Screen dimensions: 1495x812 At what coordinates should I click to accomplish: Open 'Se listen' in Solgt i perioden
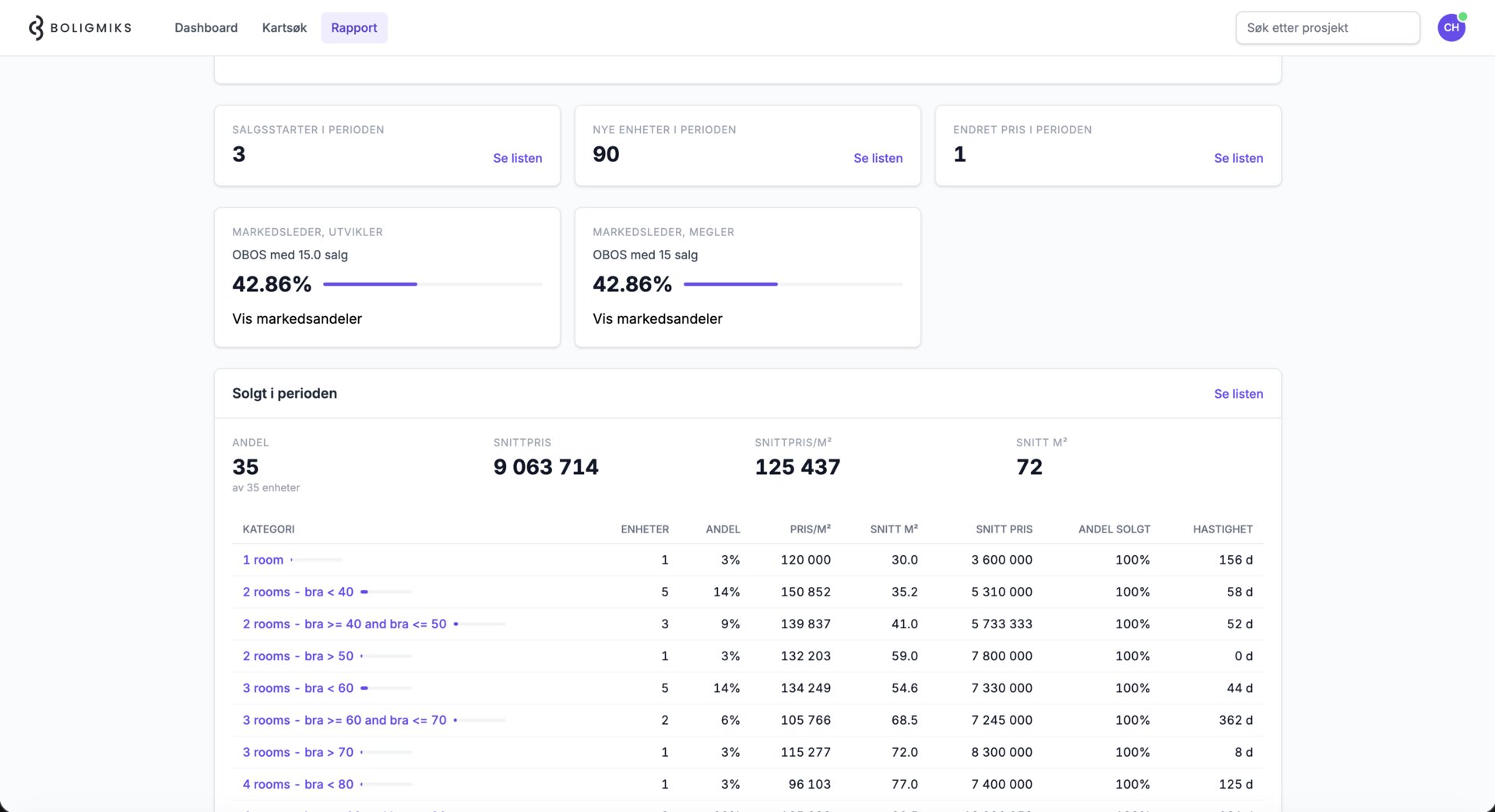(x=1238, y=394)
